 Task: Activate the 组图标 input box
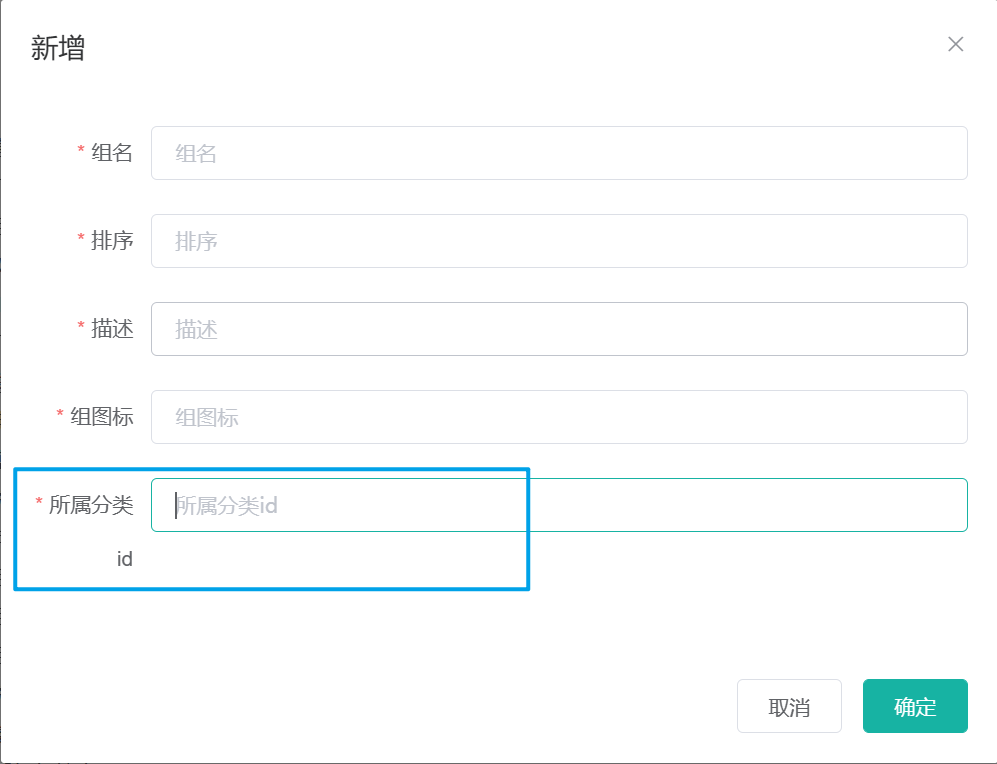[x=559, y=417]
